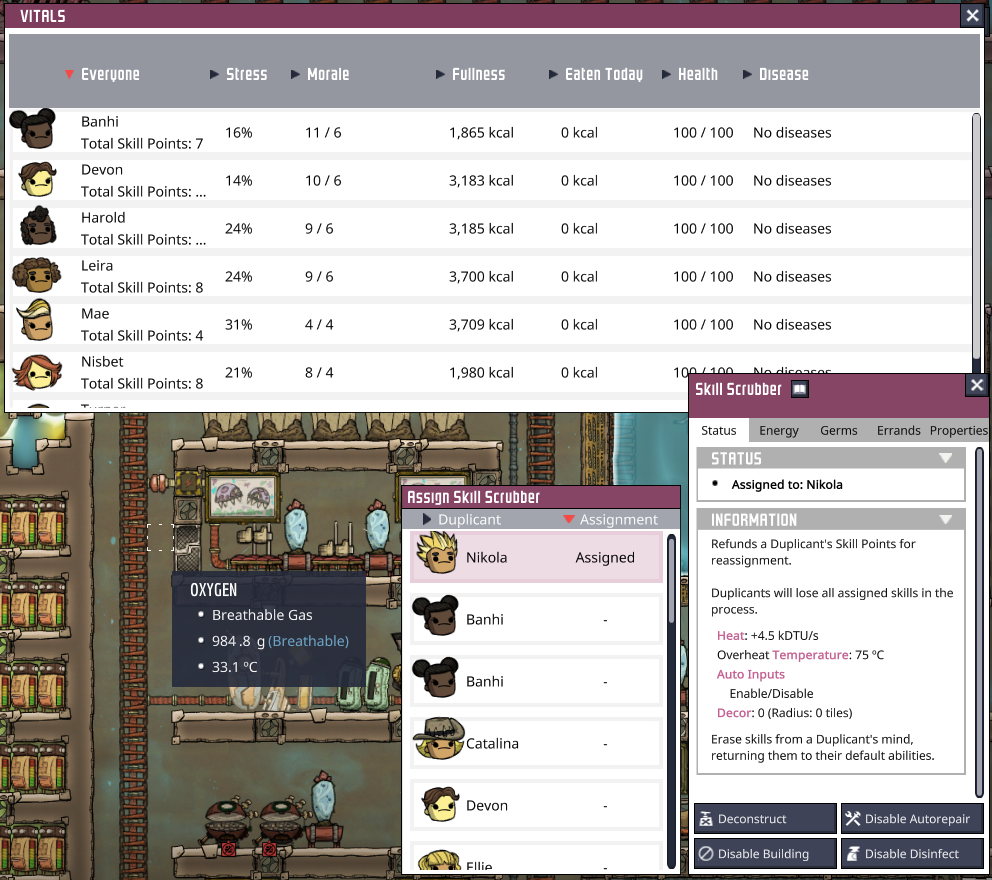
Task: Switch to the Energy tab
Action: point(778,430)
